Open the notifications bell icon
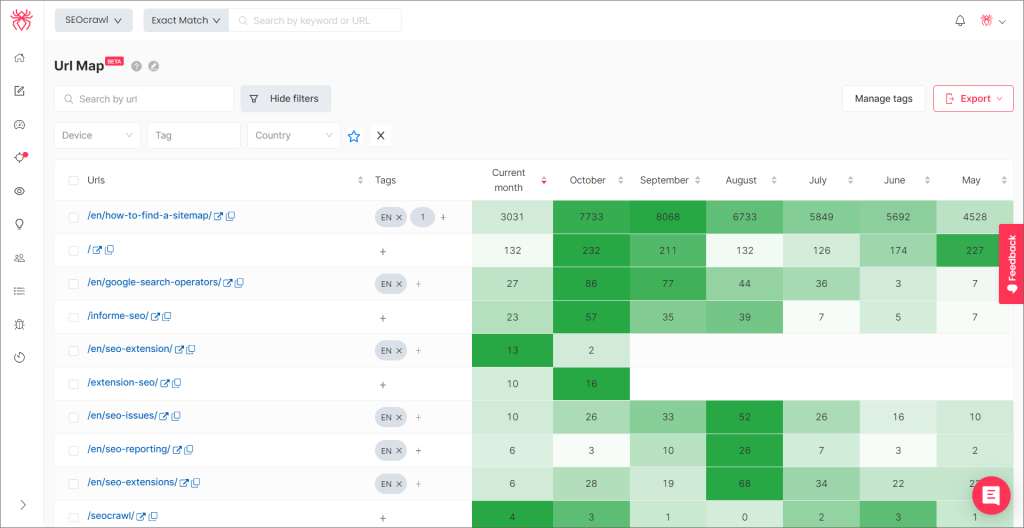Screen dimensions: 1024x528 tap(960, 20)
